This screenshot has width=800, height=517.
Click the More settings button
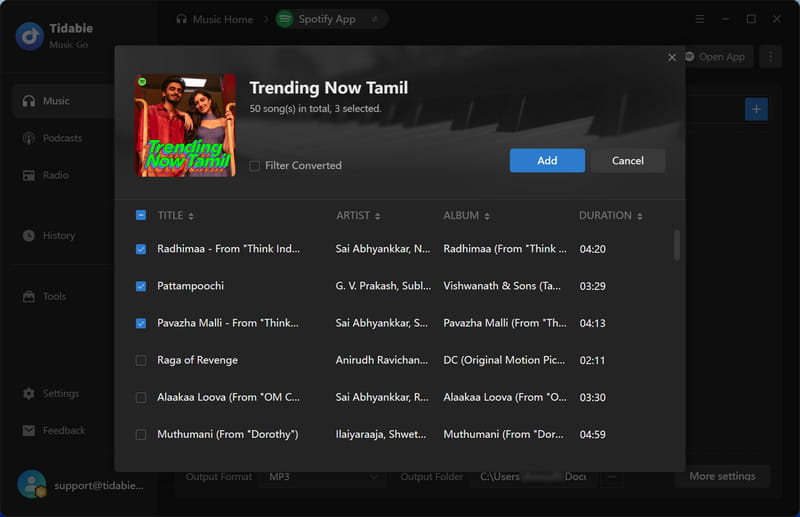pos(722,476)
